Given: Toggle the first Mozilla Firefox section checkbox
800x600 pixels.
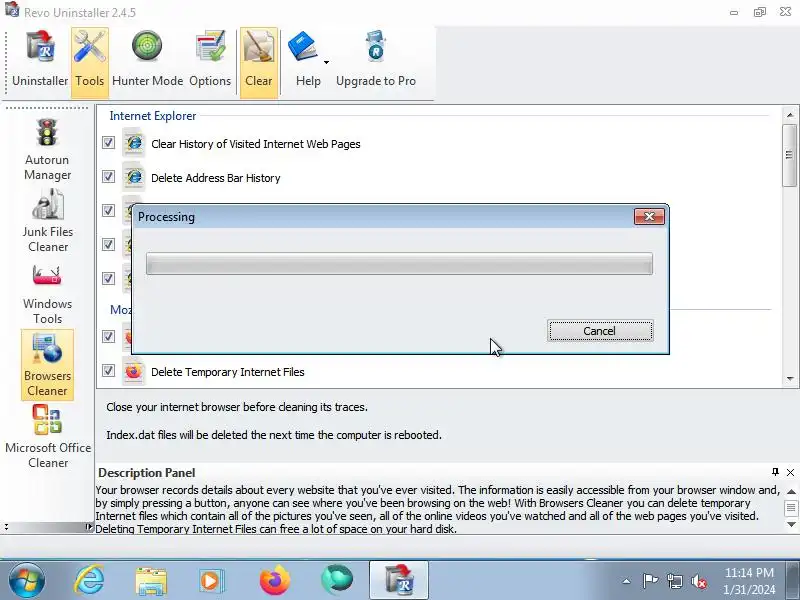Looking at the screenshot, I should pos(108,336).
